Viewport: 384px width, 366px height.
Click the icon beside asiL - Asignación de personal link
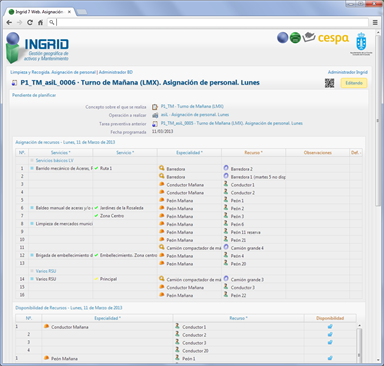tap(155, 115)
